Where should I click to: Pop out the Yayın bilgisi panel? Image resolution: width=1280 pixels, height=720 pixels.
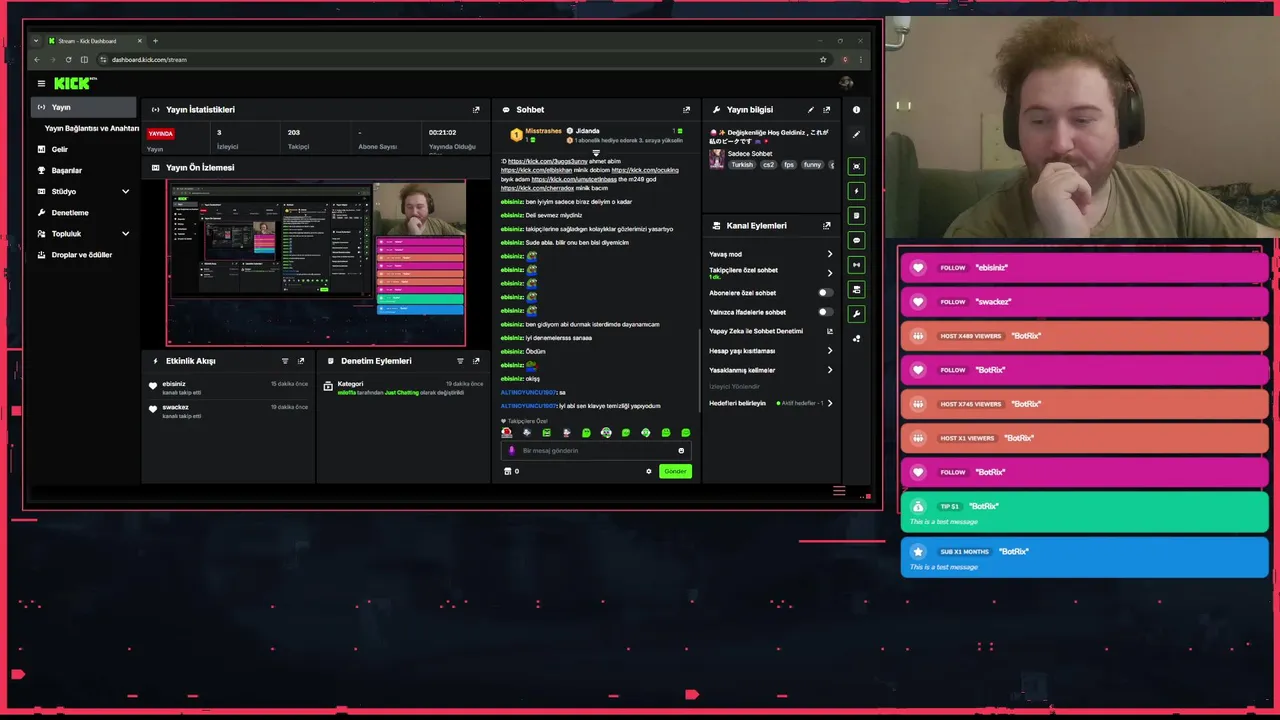[826, 110]
